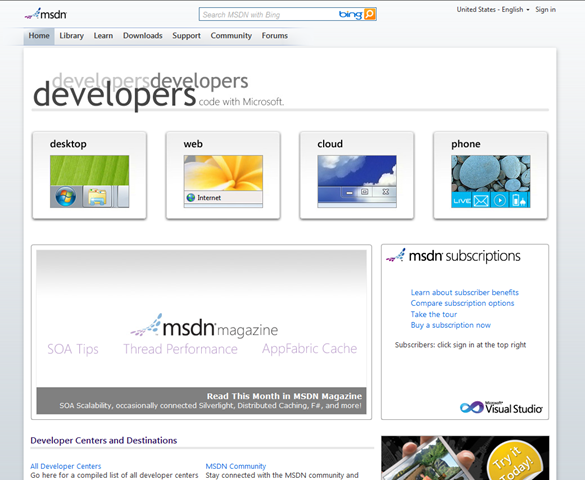This screenshot has height=480, width=585.
Task: Open the phone tile heading
Action: 466,144
